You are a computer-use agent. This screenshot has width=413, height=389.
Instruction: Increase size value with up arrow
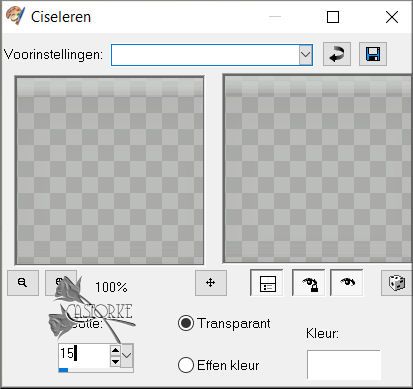click(x=115, y=350)
